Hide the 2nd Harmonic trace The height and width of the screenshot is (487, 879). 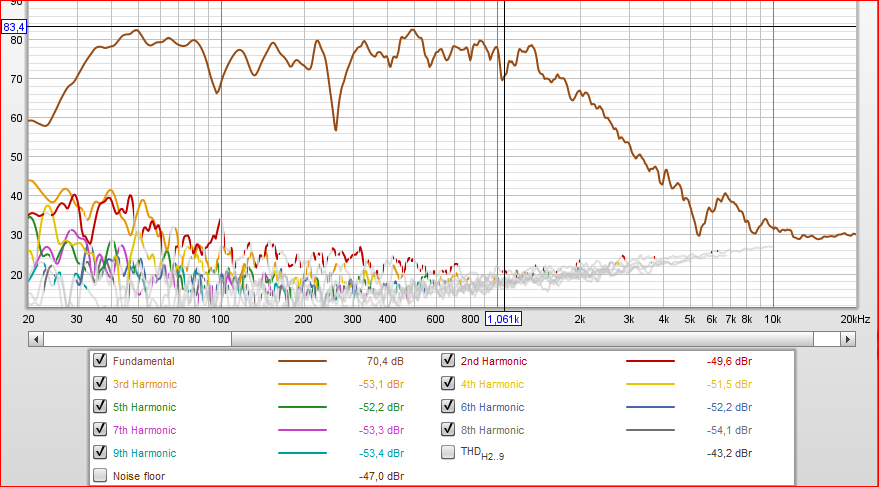tap(450, 361)
